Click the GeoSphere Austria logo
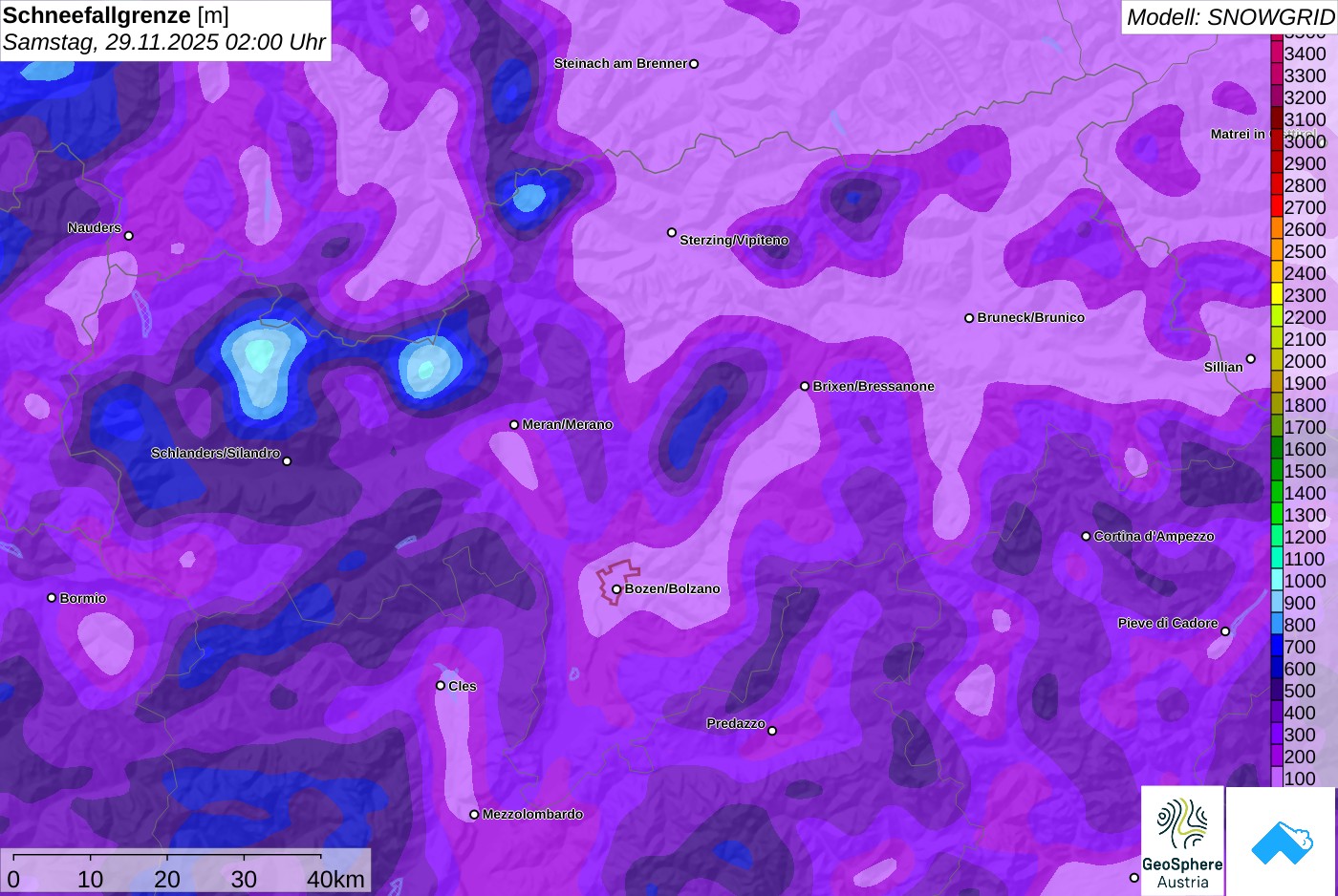 [x=1182, y=841]
